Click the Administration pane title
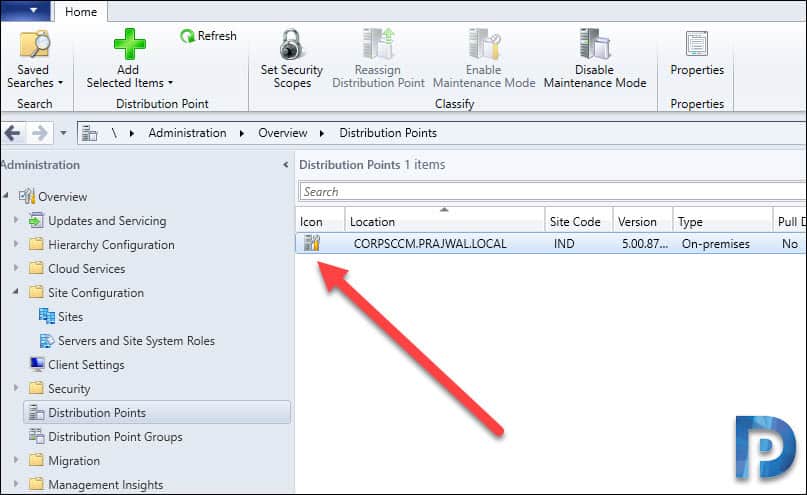This screenshot has width=807, height=495. tap(40, 165)
